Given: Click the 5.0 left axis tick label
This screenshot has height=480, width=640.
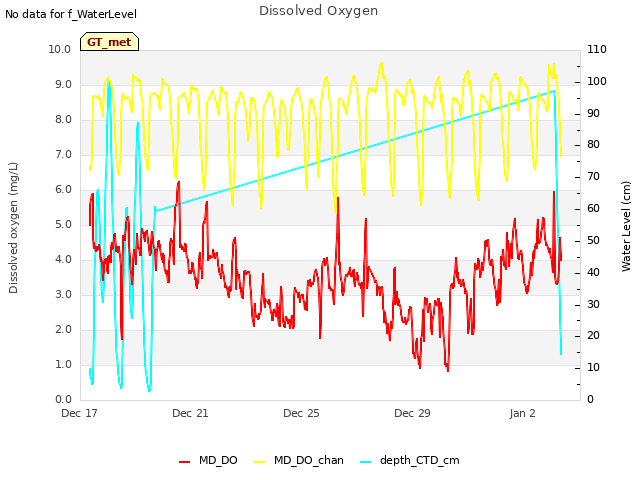Looking at the screenshot, I should pyautogui.click(x=63, y=224).
